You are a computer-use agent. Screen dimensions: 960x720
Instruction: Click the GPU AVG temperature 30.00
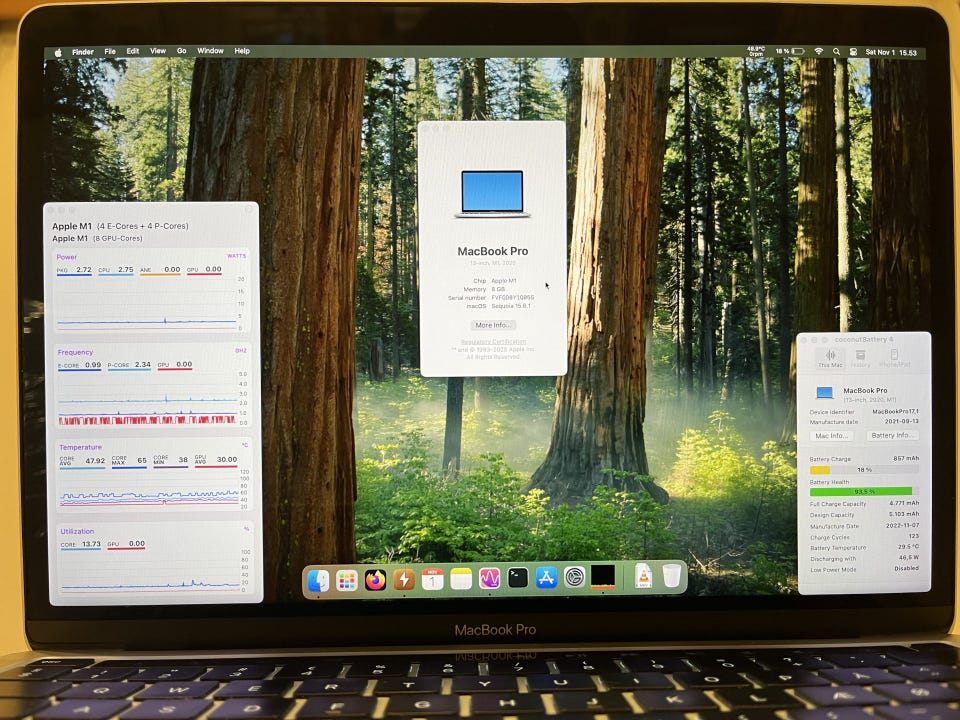pos(227,459)
